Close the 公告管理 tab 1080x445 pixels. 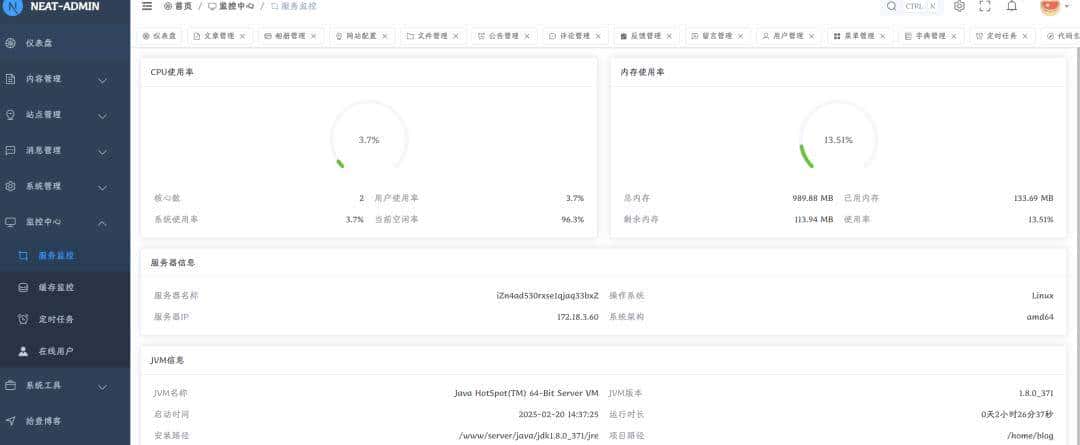[x=527, y=36]
